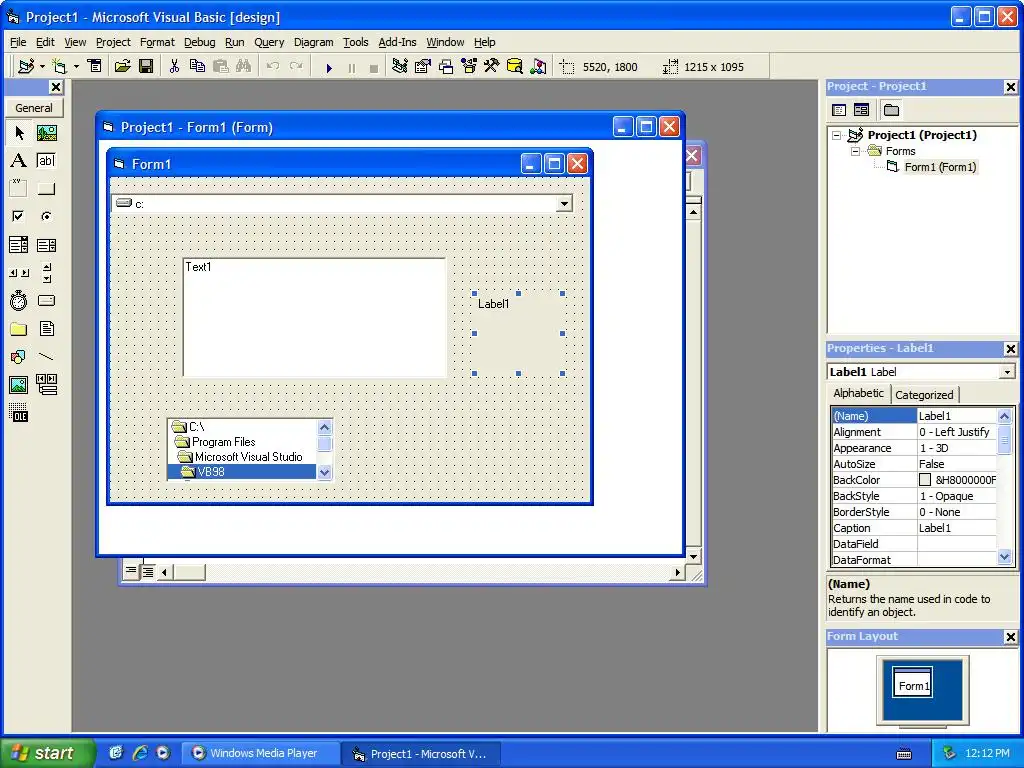
Task: Select the OLE container tool
Action: pos(19,413)
